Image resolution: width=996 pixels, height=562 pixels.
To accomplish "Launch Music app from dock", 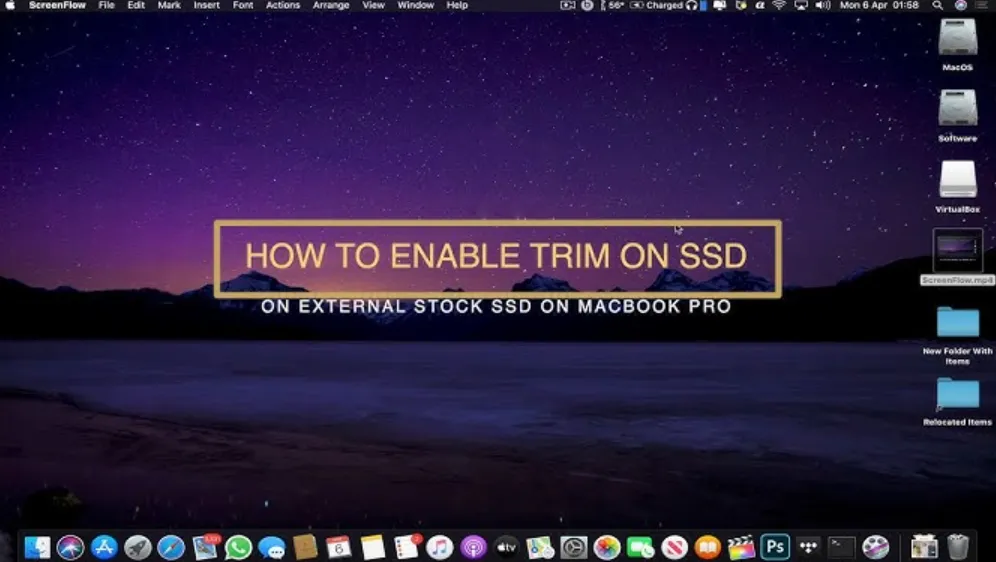I will (440, 547).
